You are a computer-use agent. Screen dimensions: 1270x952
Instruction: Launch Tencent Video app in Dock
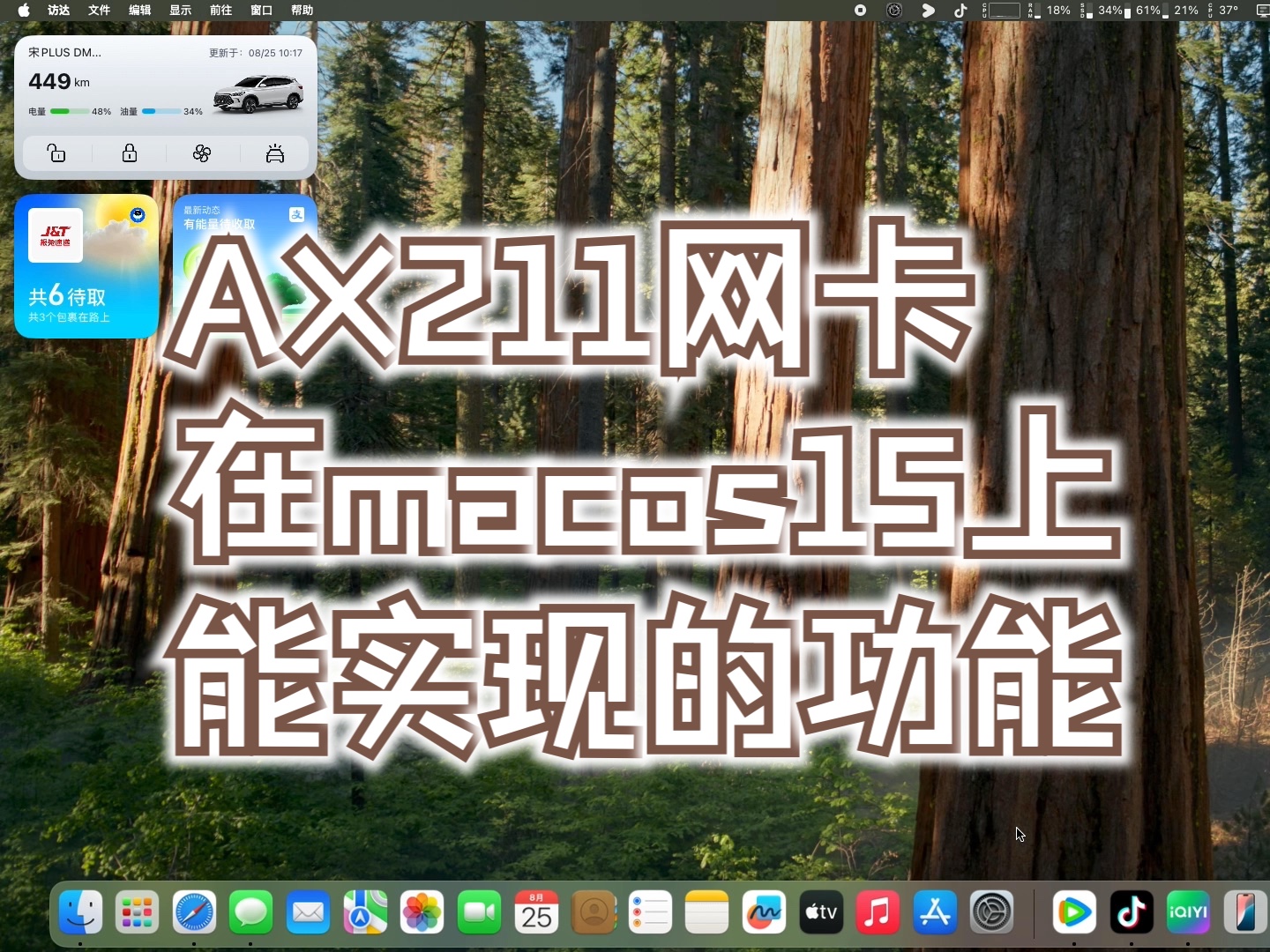[1074, 911]
